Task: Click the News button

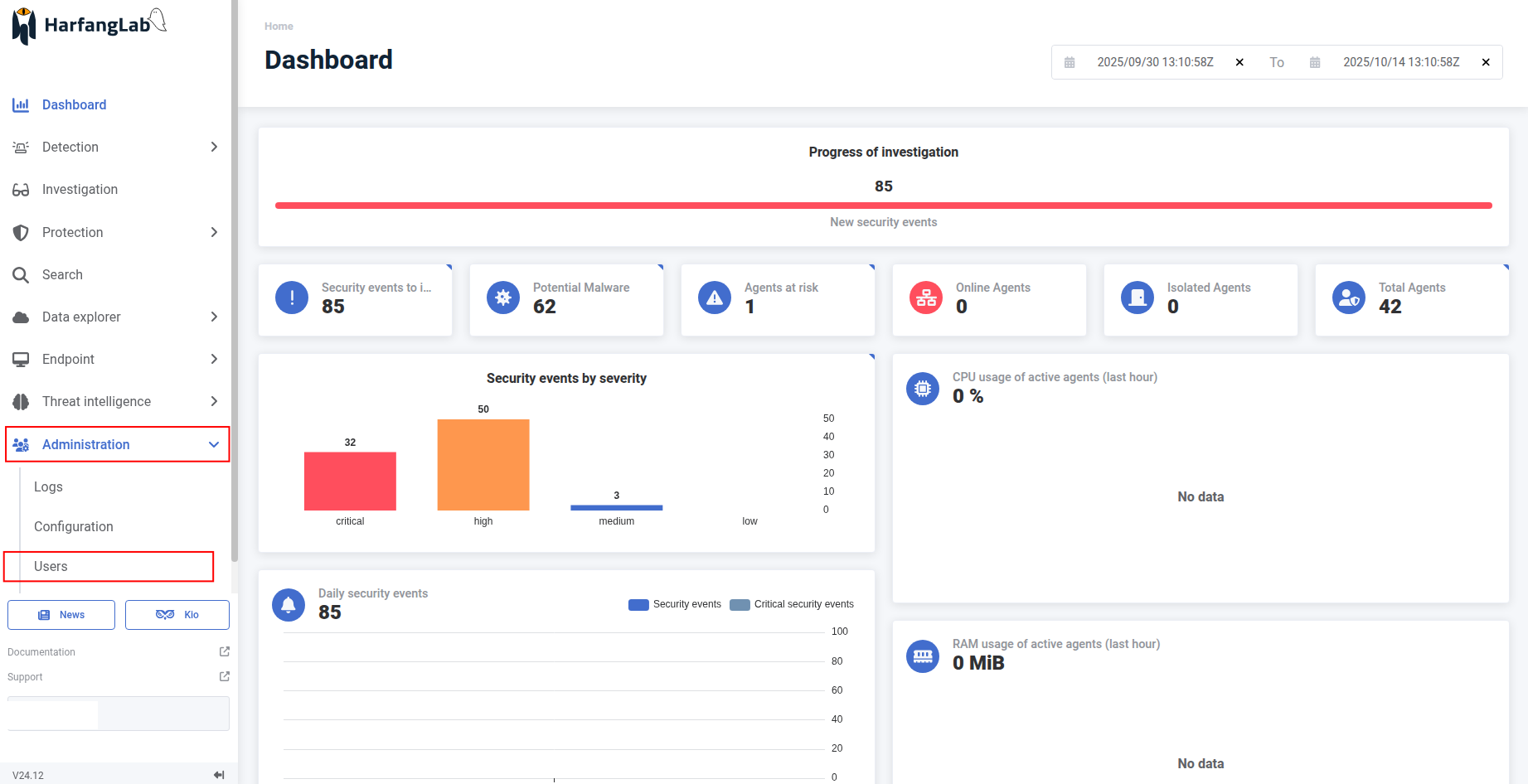Action: coord(61,615)
